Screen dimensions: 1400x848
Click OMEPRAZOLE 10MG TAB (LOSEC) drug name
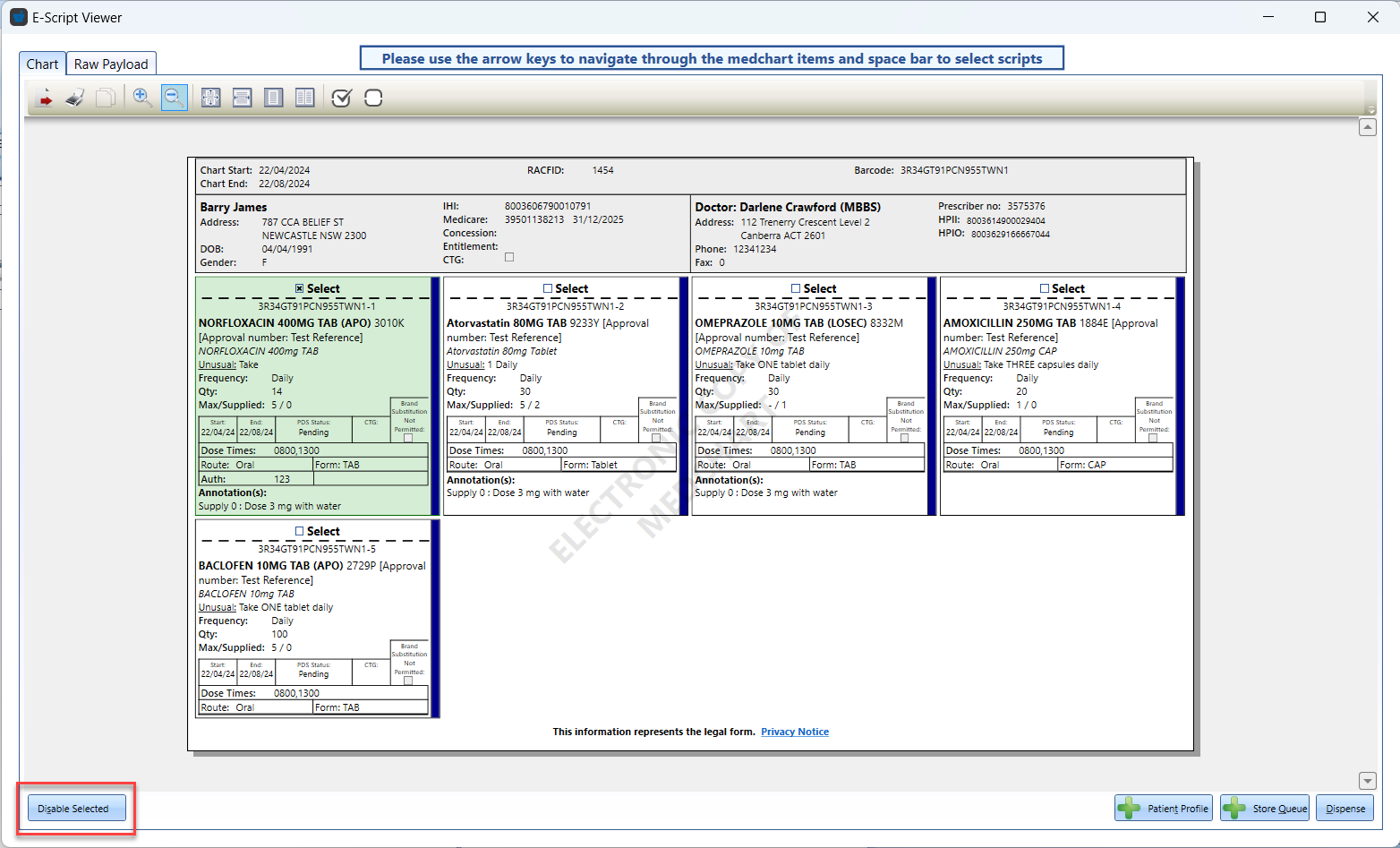(x=781, y=323)
